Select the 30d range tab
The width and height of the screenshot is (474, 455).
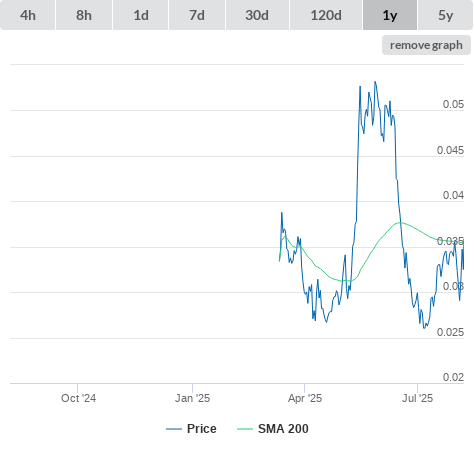pyautogui.click(x=257, y=15)
